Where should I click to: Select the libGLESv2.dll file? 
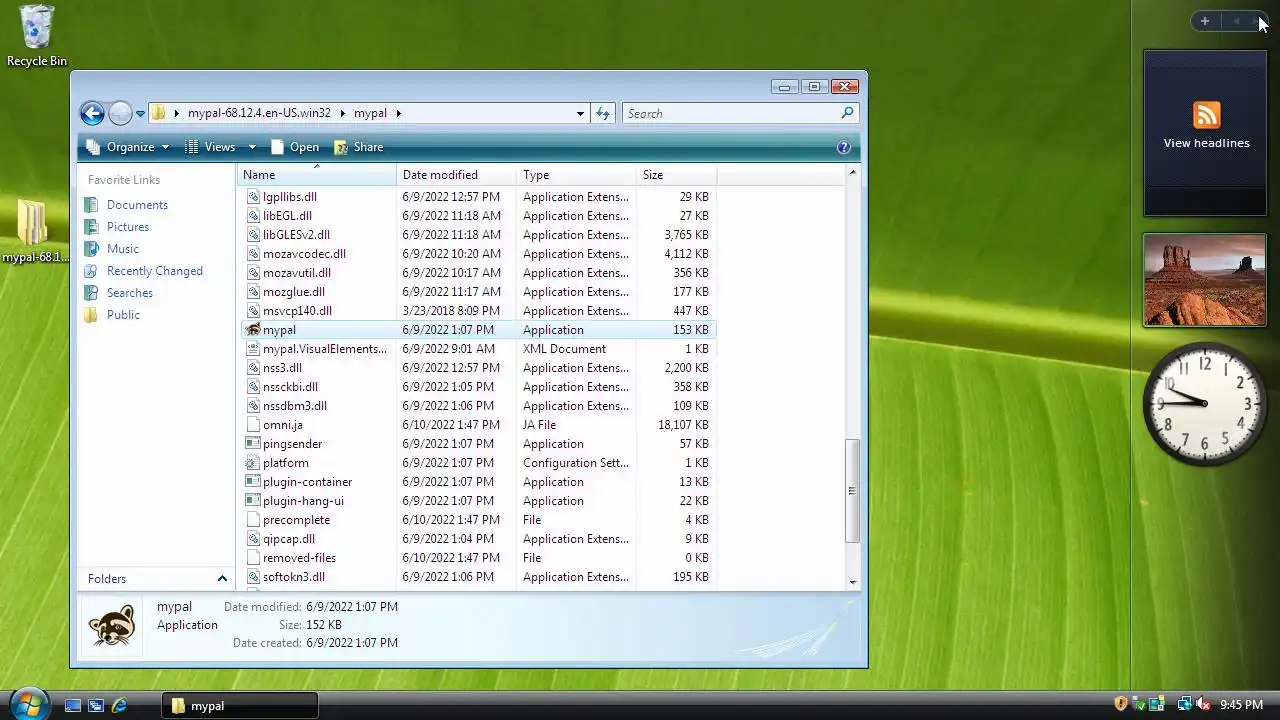[x=296, y=235]
